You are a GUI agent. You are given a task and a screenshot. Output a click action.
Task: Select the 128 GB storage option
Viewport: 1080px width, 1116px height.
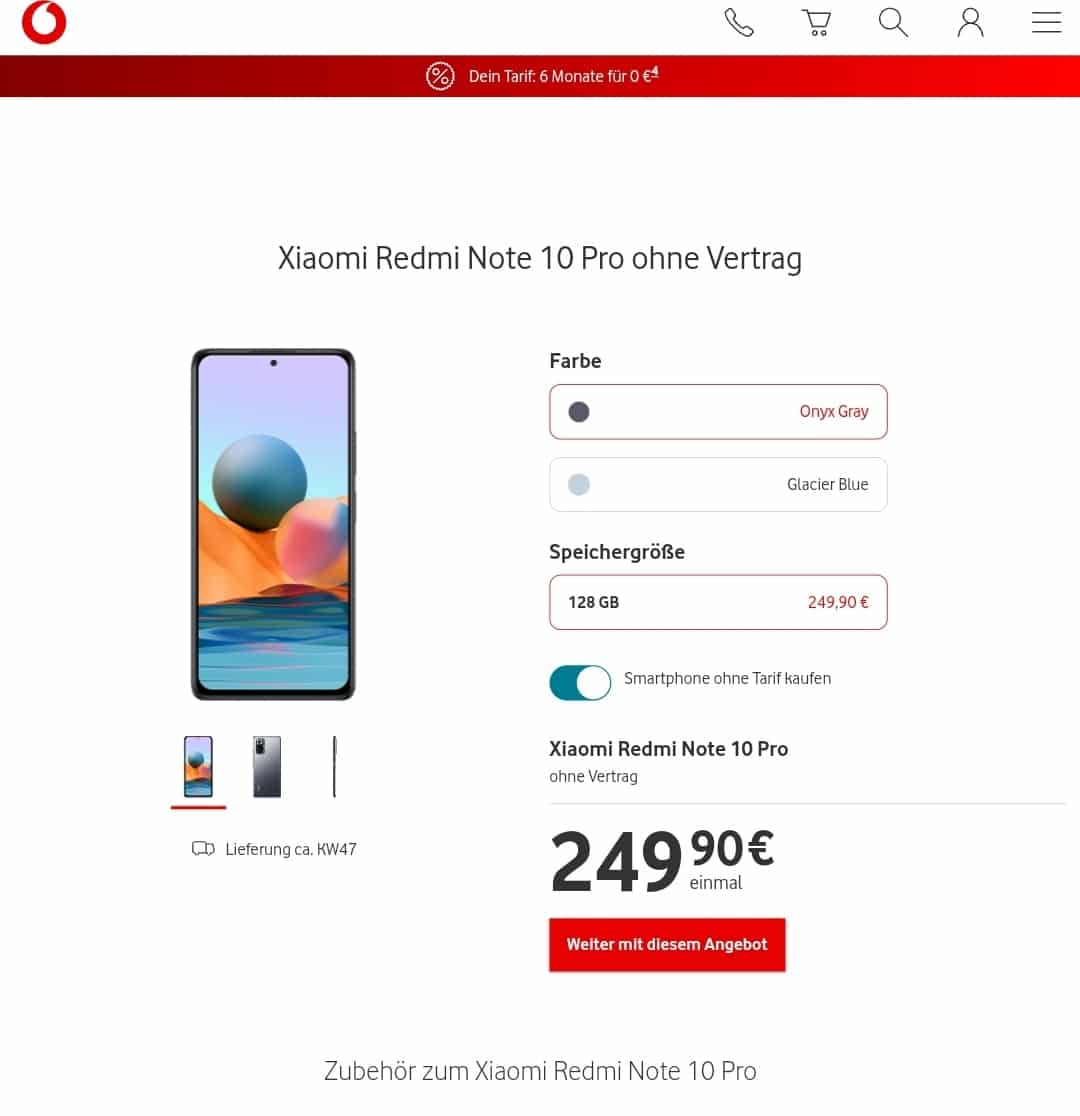click(x=718, y=603)
